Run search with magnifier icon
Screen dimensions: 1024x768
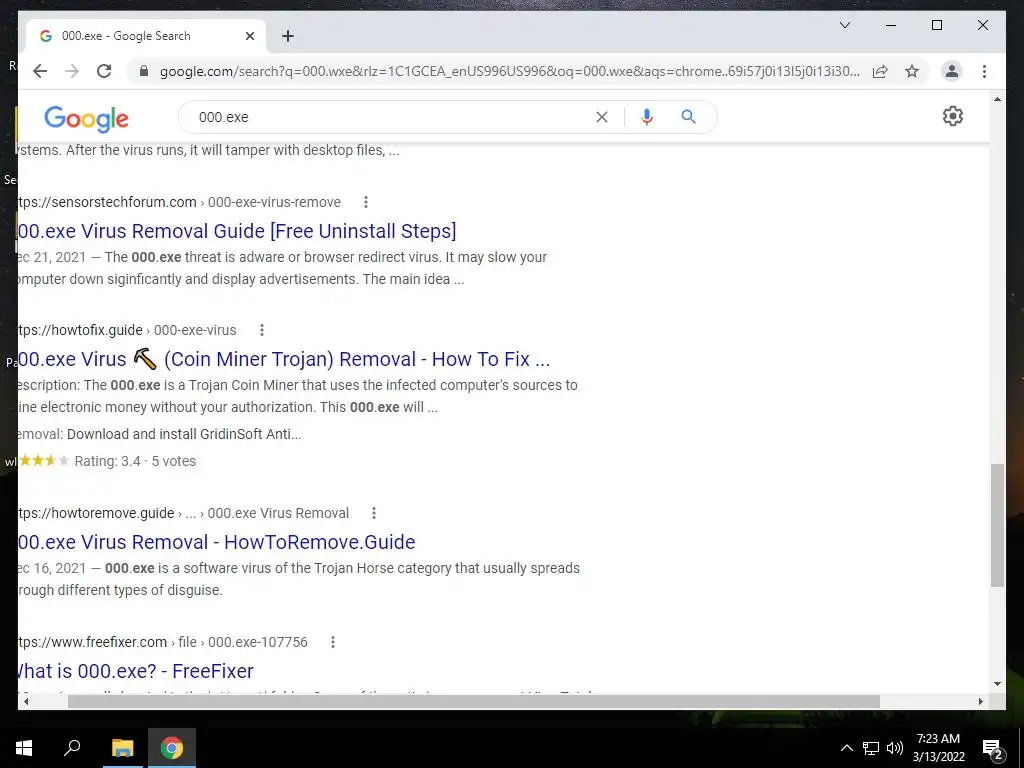click(688, 117)
